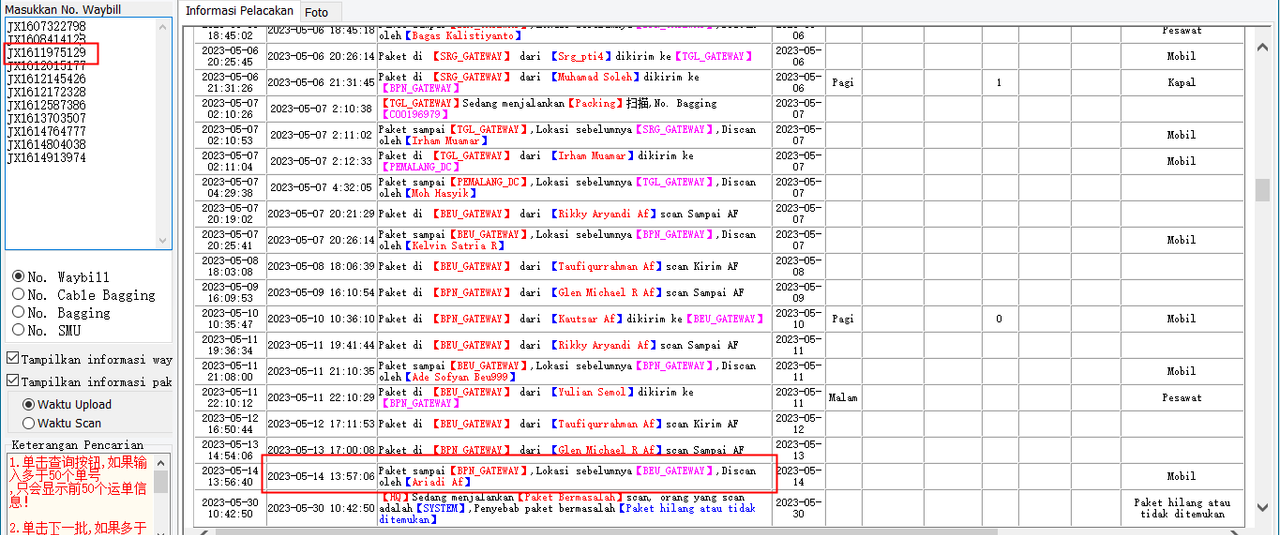Click scan time 2023-05-06 20:26:14 cell
1280x535 pixels.
pyautogui.click(x=322, y=56)
